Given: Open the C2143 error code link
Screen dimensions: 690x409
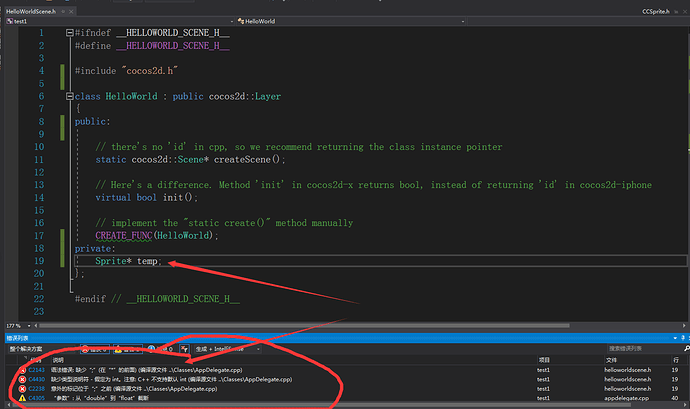Looking at the screenshot, I should pos(37,370).
